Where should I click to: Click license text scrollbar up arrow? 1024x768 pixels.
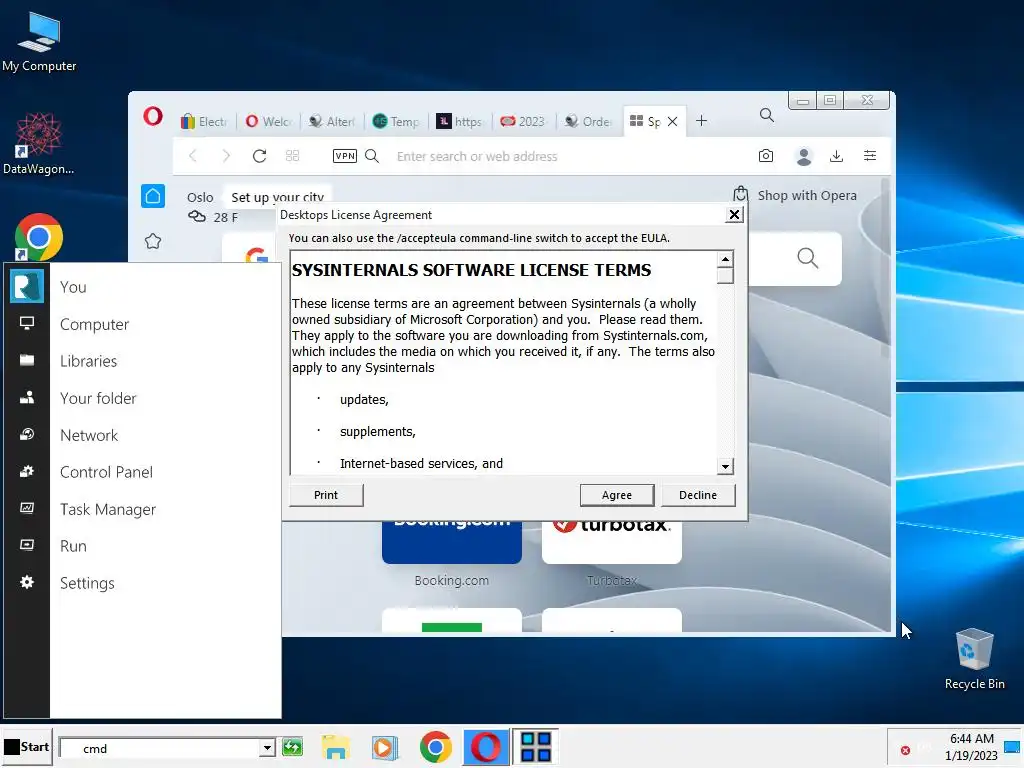[x=725, y=259]
